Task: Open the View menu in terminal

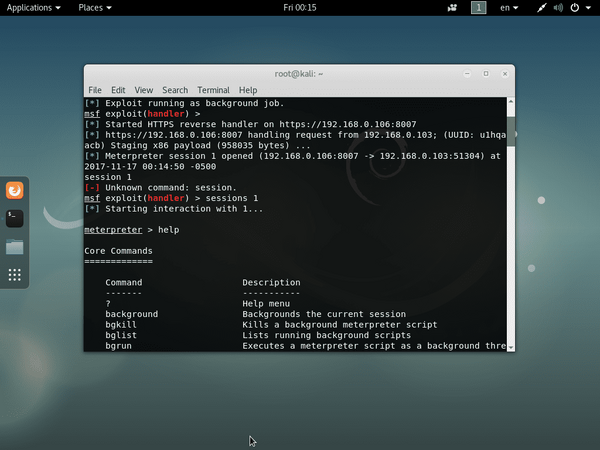Action: point(143,90)
